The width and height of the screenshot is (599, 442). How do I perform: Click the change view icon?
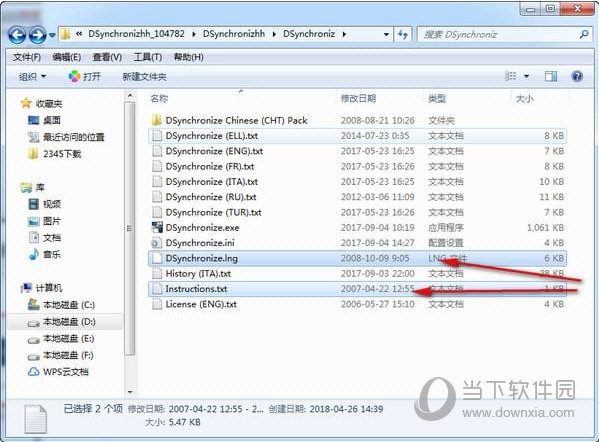pyautogui.click(x=510, y=76)
